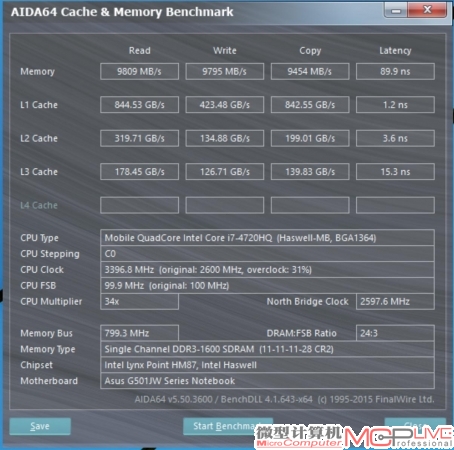Image resolution: width=454 pixels, height=450 pixels.
Task: Select L3 Cache Read 178.45 GB/s
Action: [139, 172]
